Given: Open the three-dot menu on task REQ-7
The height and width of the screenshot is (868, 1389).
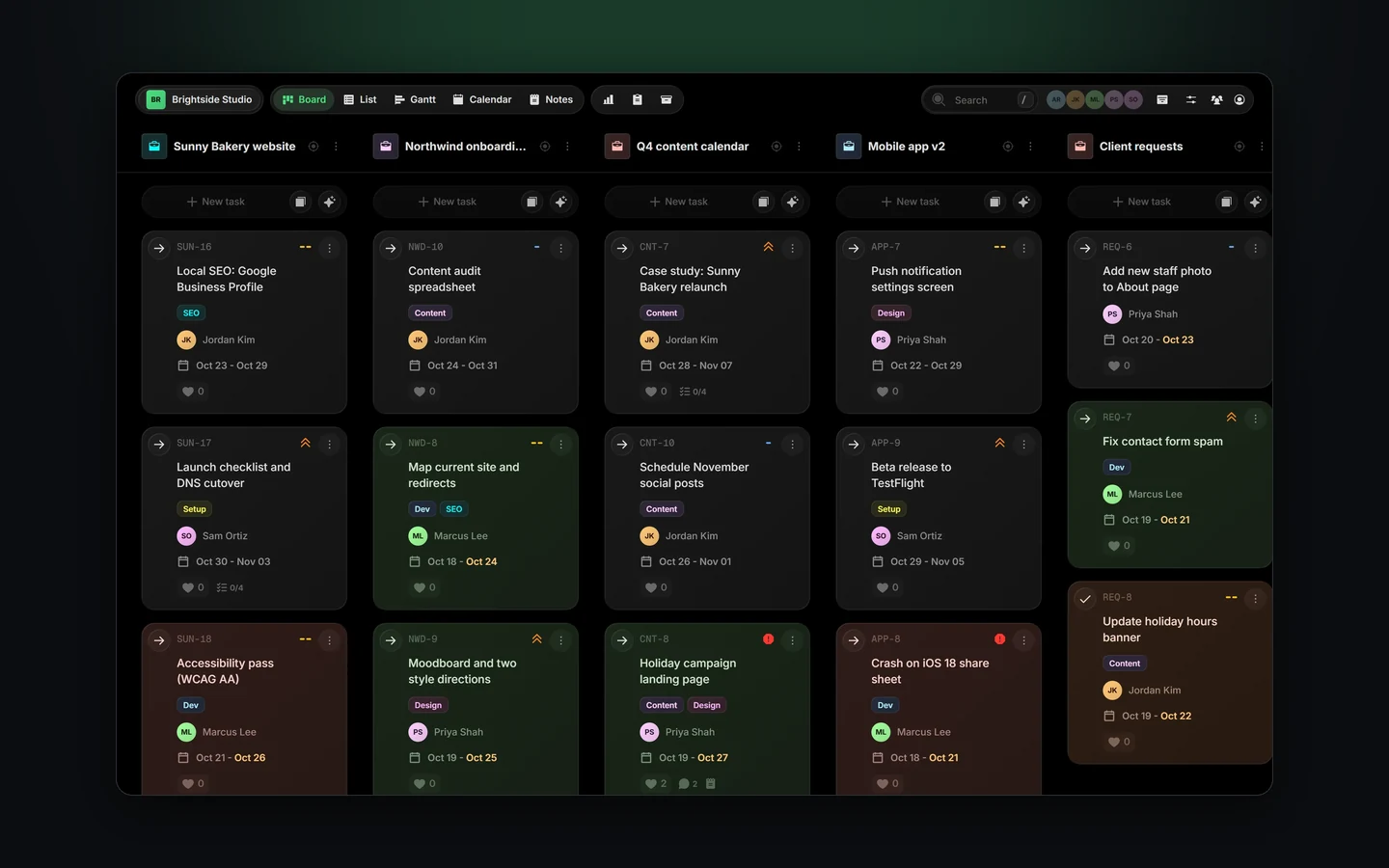Looking at the screenshot, I should pyautogui.click(x=1255, y=418).
